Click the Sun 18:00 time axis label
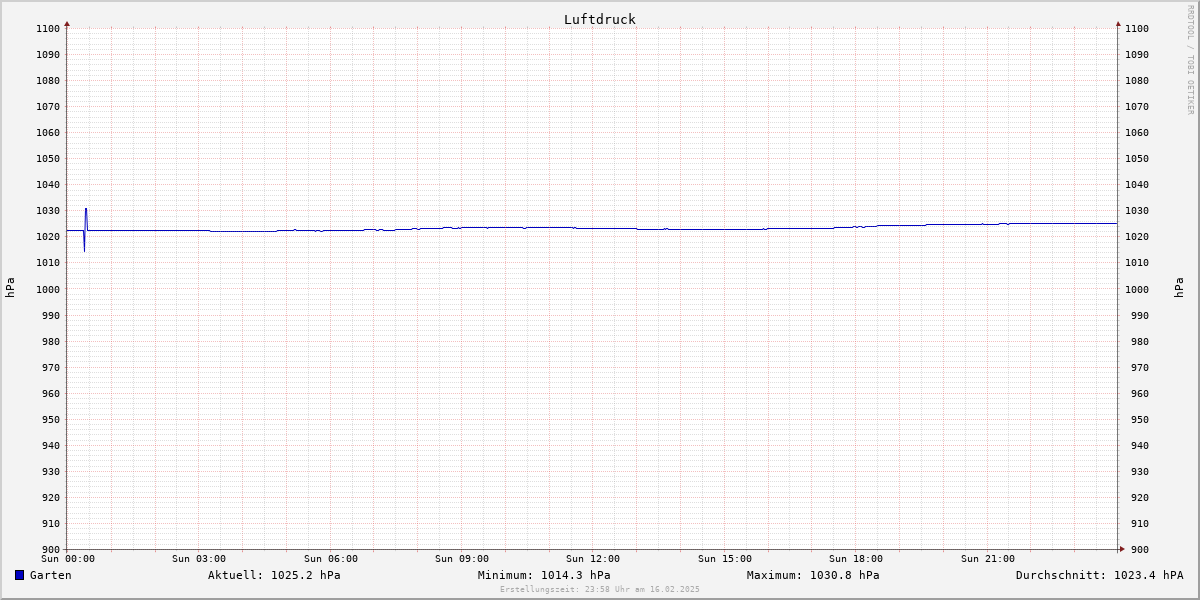The height and width of the screenshot is (600, 1200). 856,559
